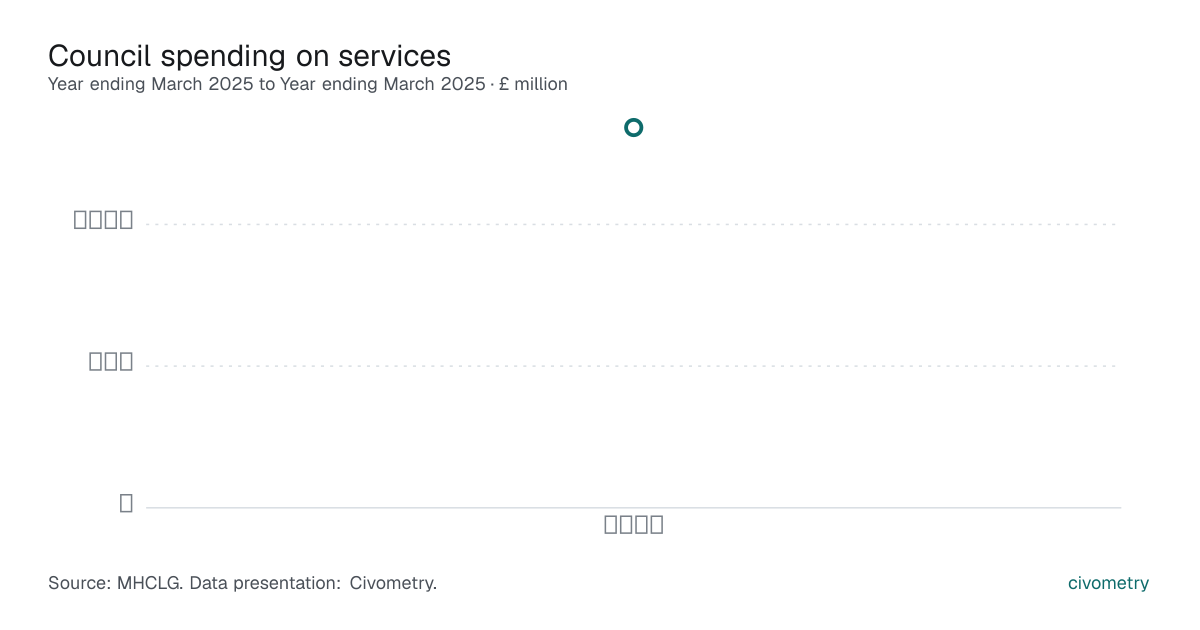1200x630 pixels.
Task: Click the middle dotted horizontal gridline
Action: click(x=633, y=366)
